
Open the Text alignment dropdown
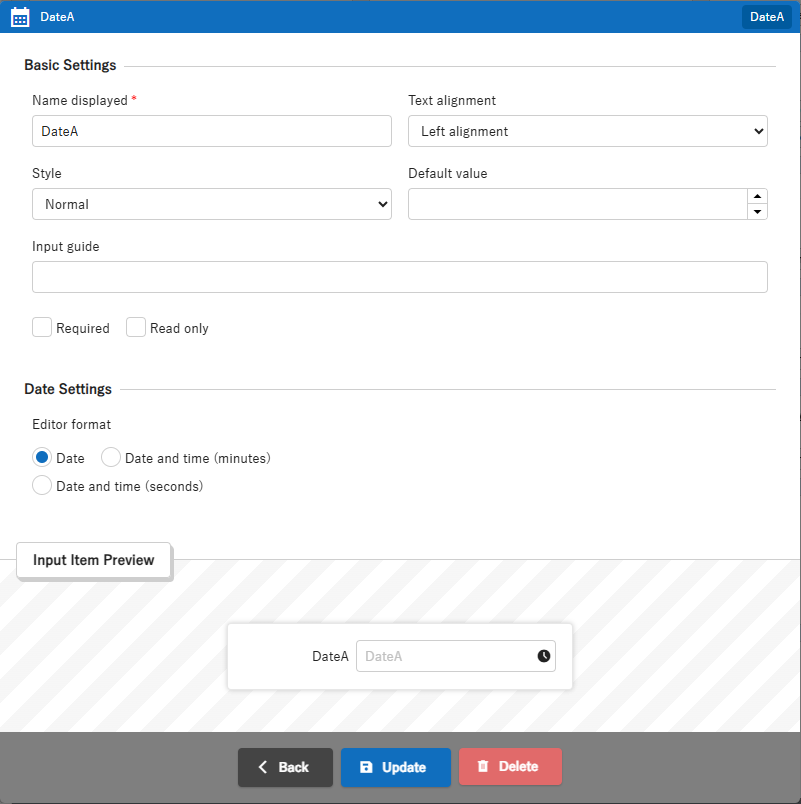click(588, 131)
